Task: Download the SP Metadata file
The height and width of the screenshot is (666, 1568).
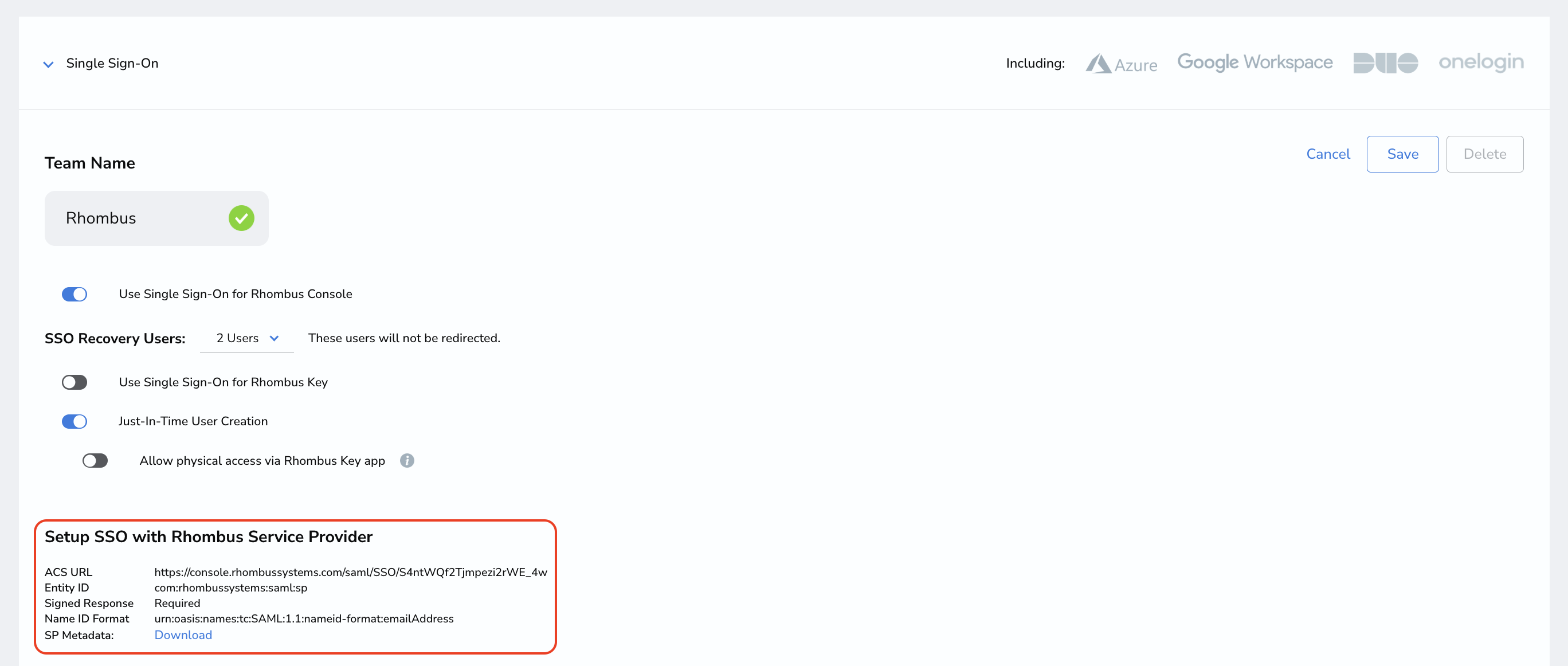Action: pyautogui.click(x=183, y=635)
